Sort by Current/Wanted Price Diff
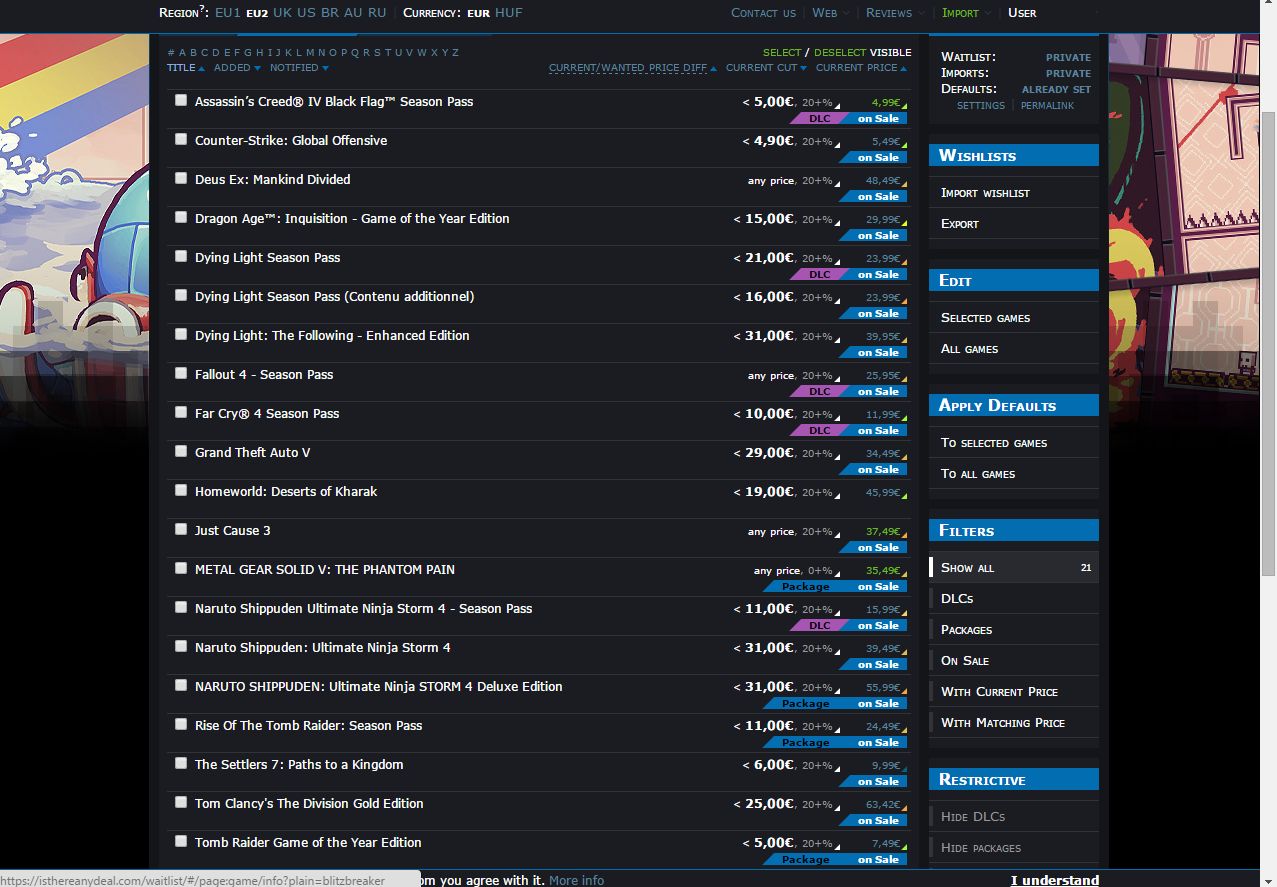 pos(632,68)
